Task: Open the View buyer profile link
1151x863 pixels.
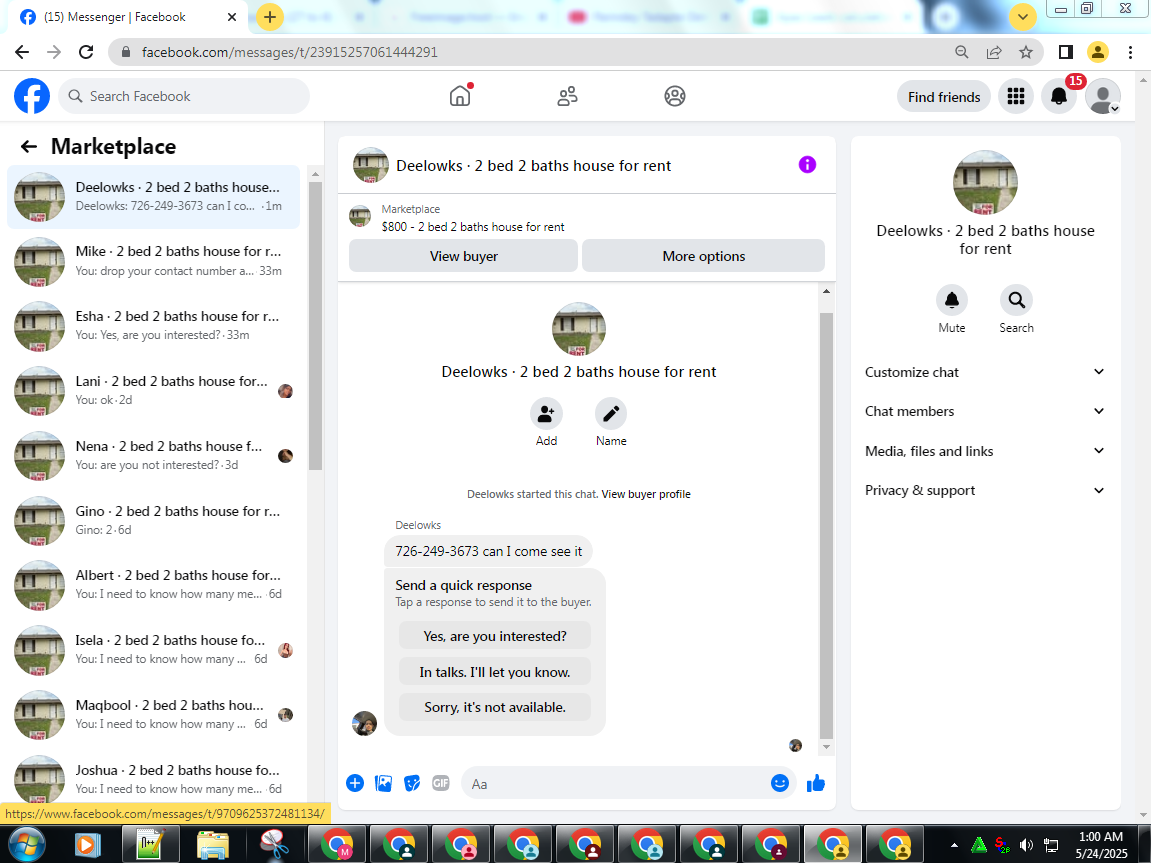Action: point(646,494)
